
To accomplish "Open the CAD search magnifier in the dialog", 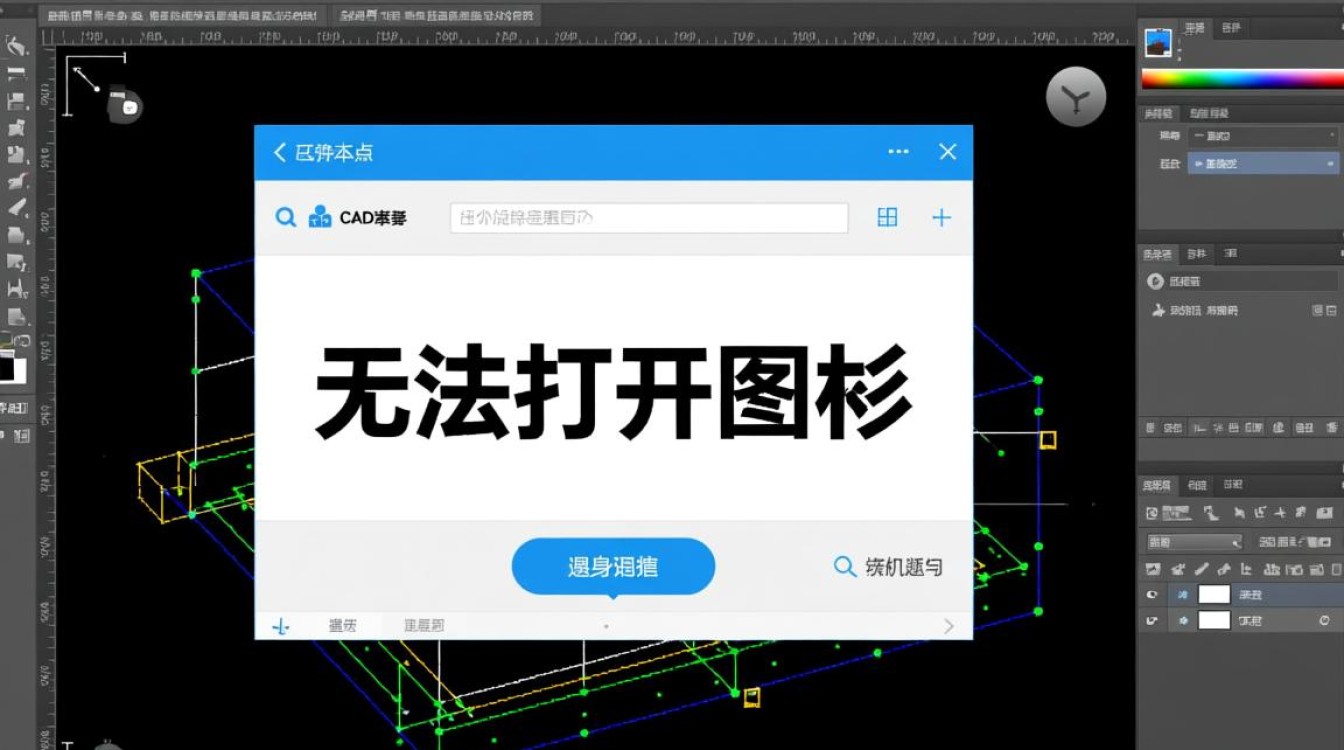I will tap(285, 217).
